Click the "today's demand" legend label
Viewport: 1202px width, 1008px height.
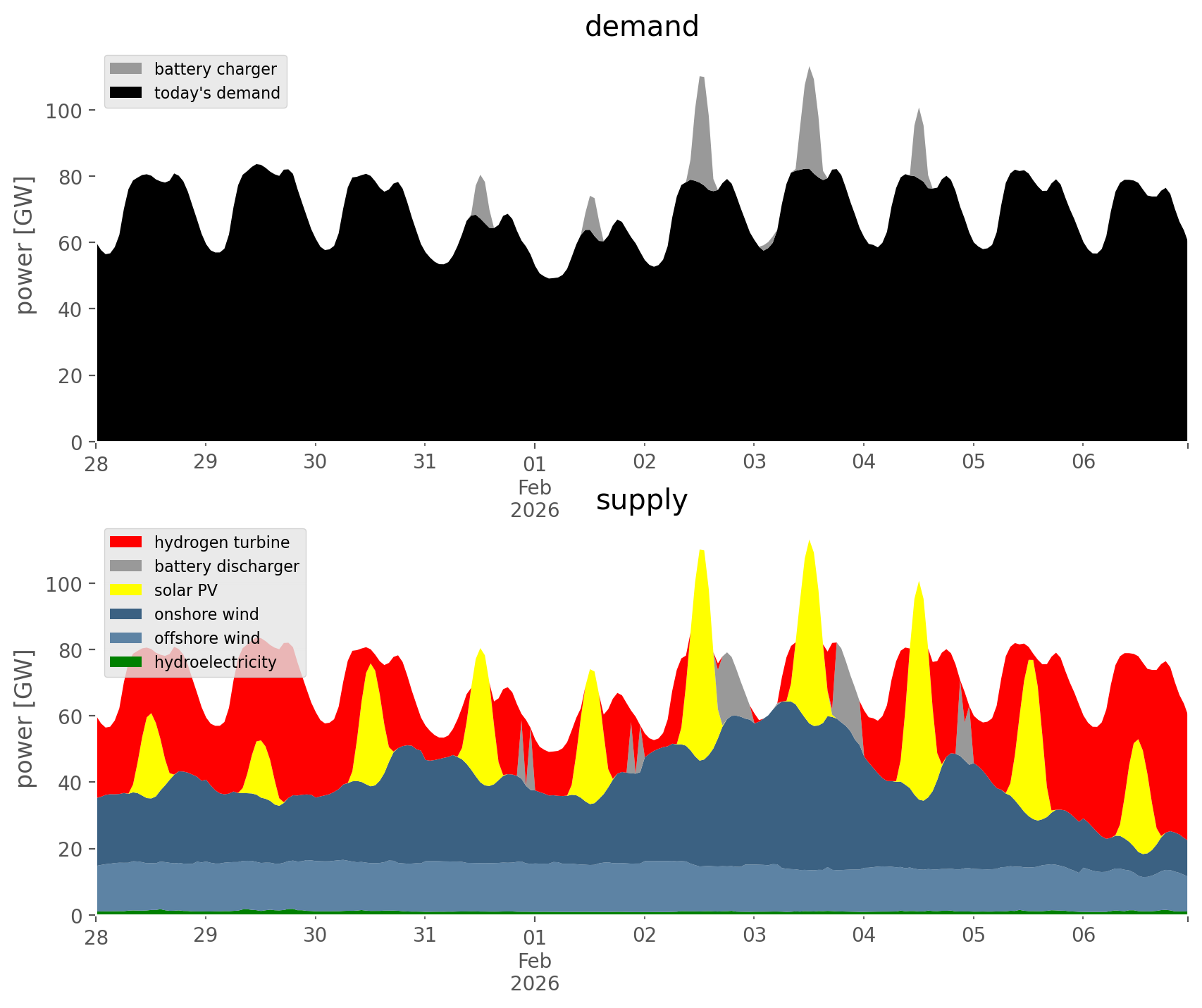[x=217, y=93]
